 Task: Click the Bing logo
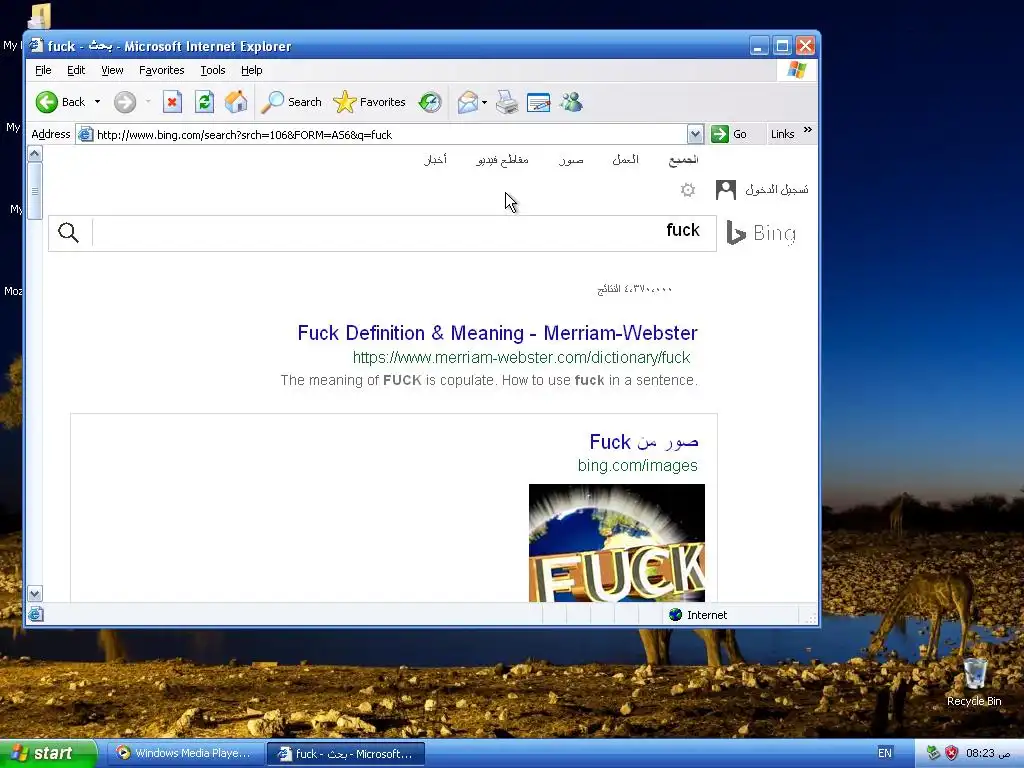[761, 233]
